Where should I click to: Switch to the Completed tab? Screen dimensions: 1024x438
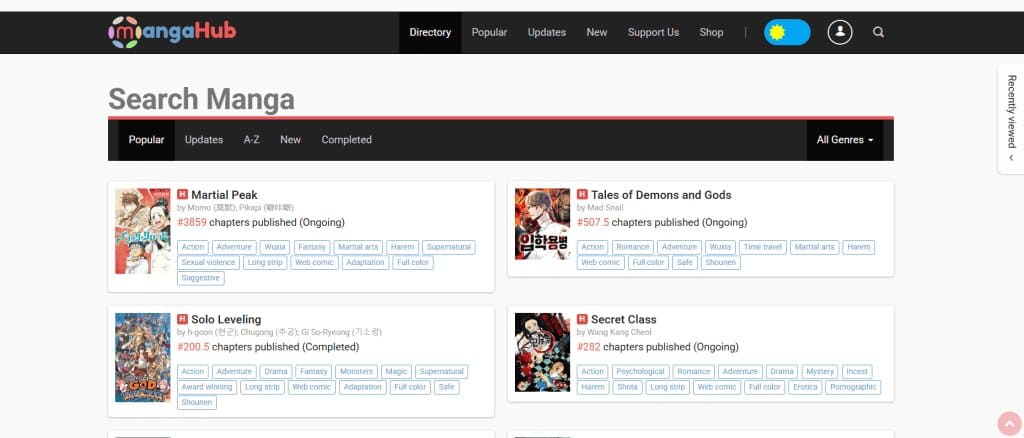click(346, 140)
